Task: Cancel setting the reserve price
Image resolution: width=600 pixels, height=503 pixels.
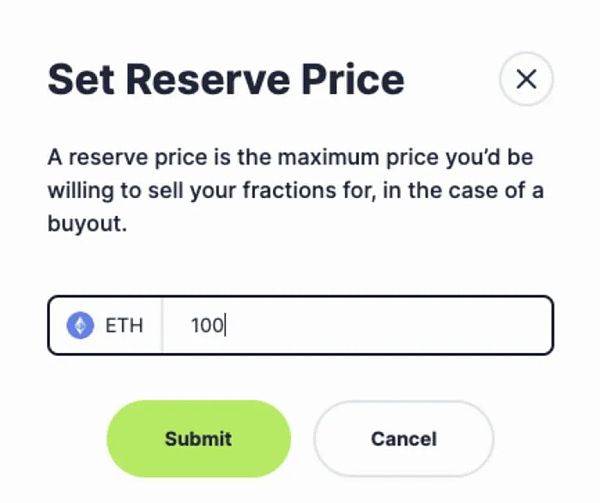Action: point(404,439)
